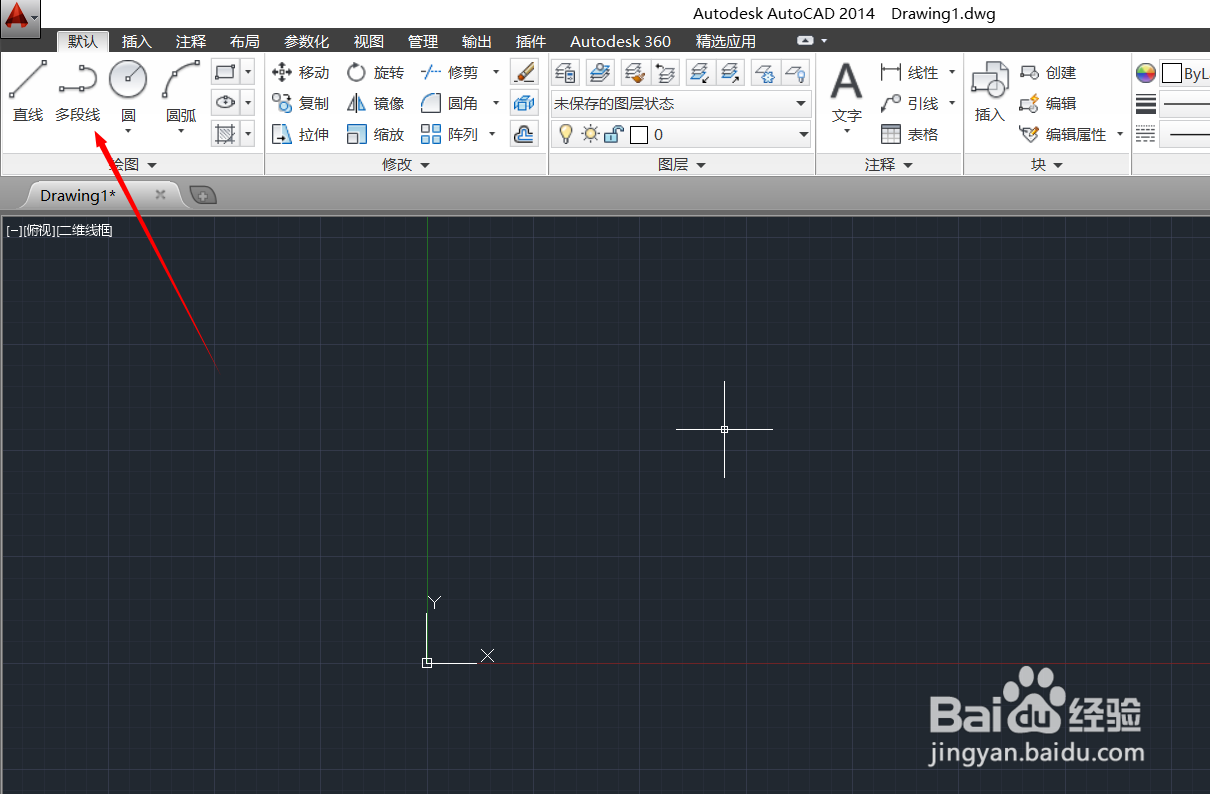Click the layer unisolate icon
This screenshot has height=794, width=1210.
pos(731,72)
